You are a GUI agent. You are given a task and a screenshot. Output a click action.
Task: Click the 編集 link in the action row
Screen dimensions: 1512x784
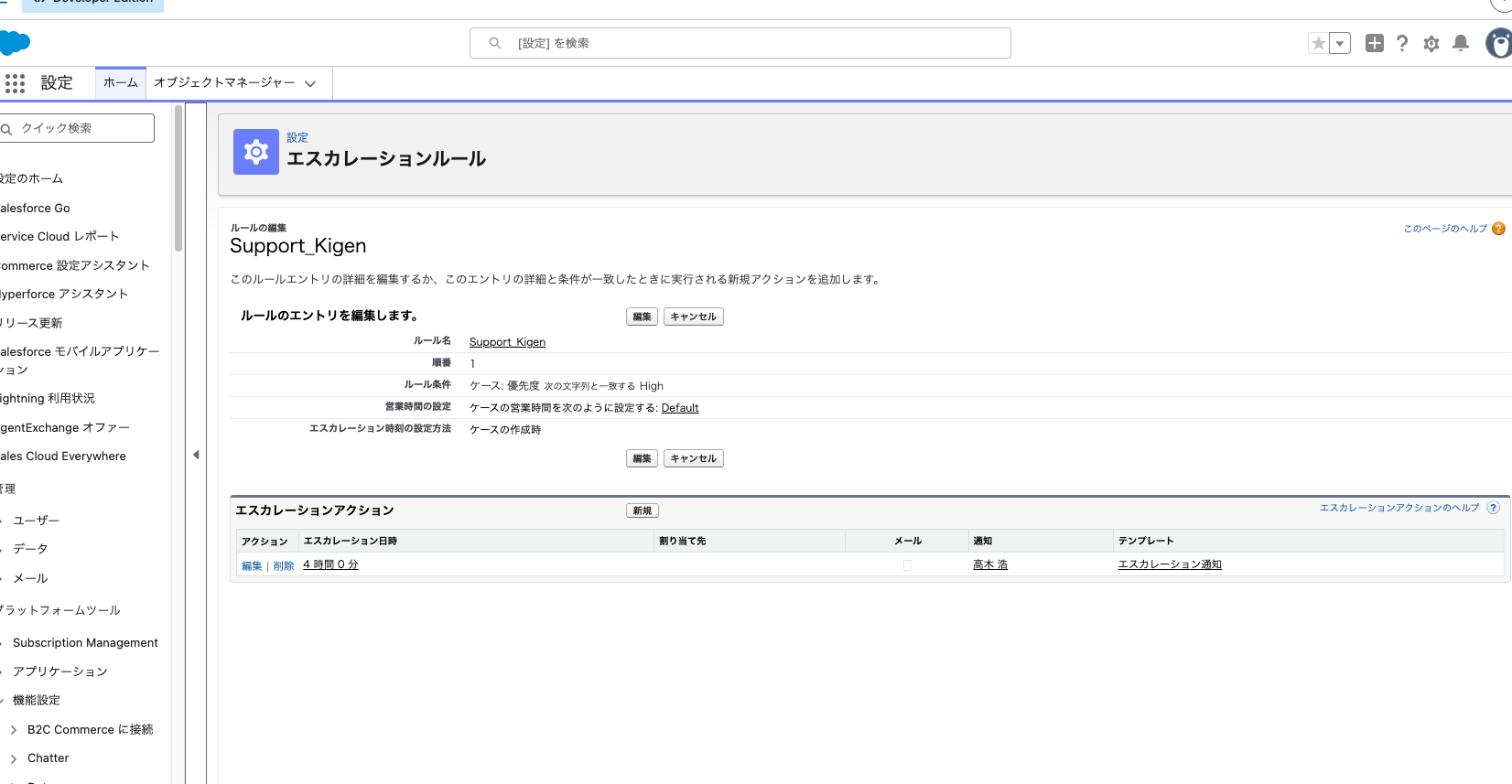point(252,566)
